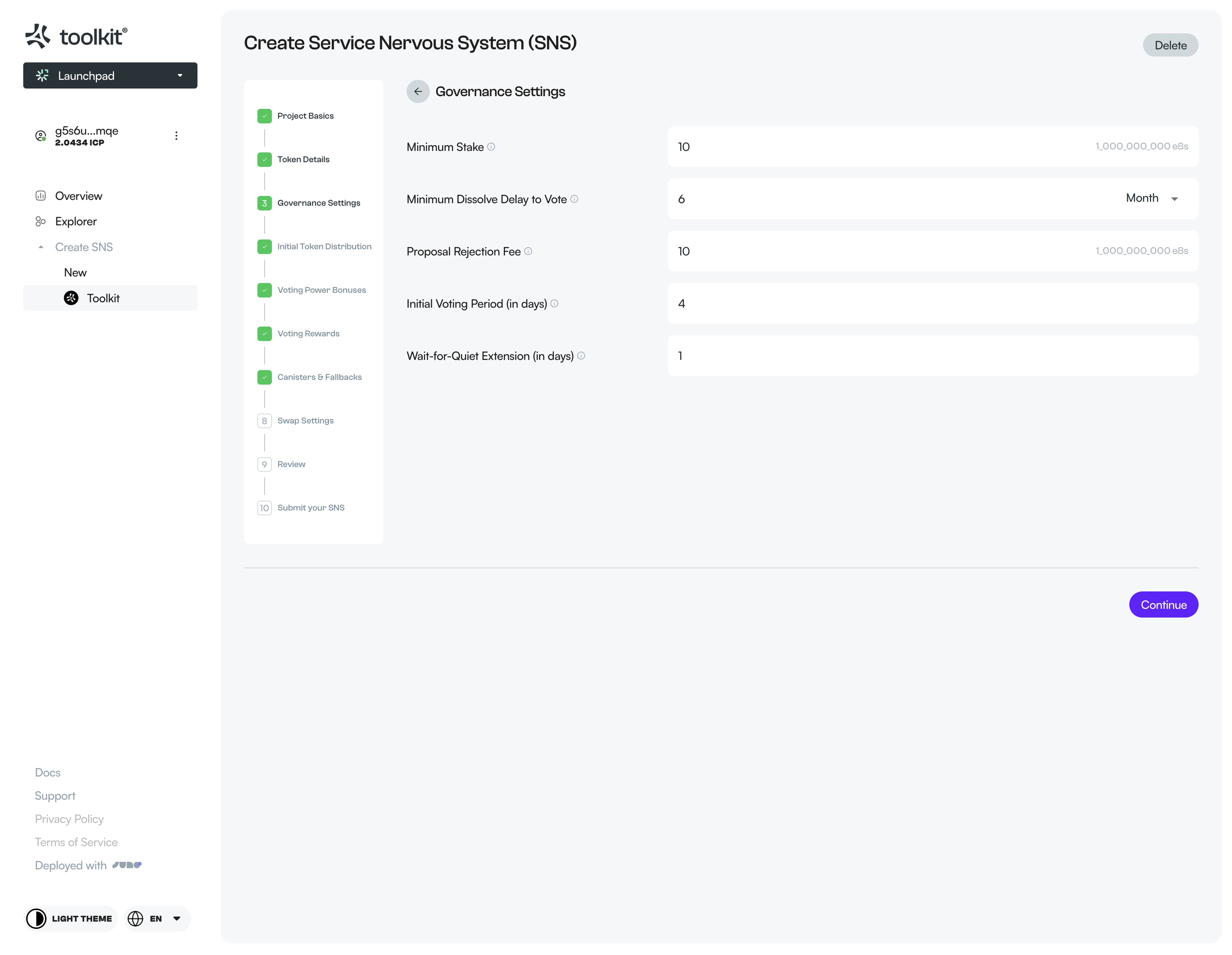Click info icon for Wait-for-Quiet Extension
This screenshot has height=955, width=1232.
tap(581, 356)
